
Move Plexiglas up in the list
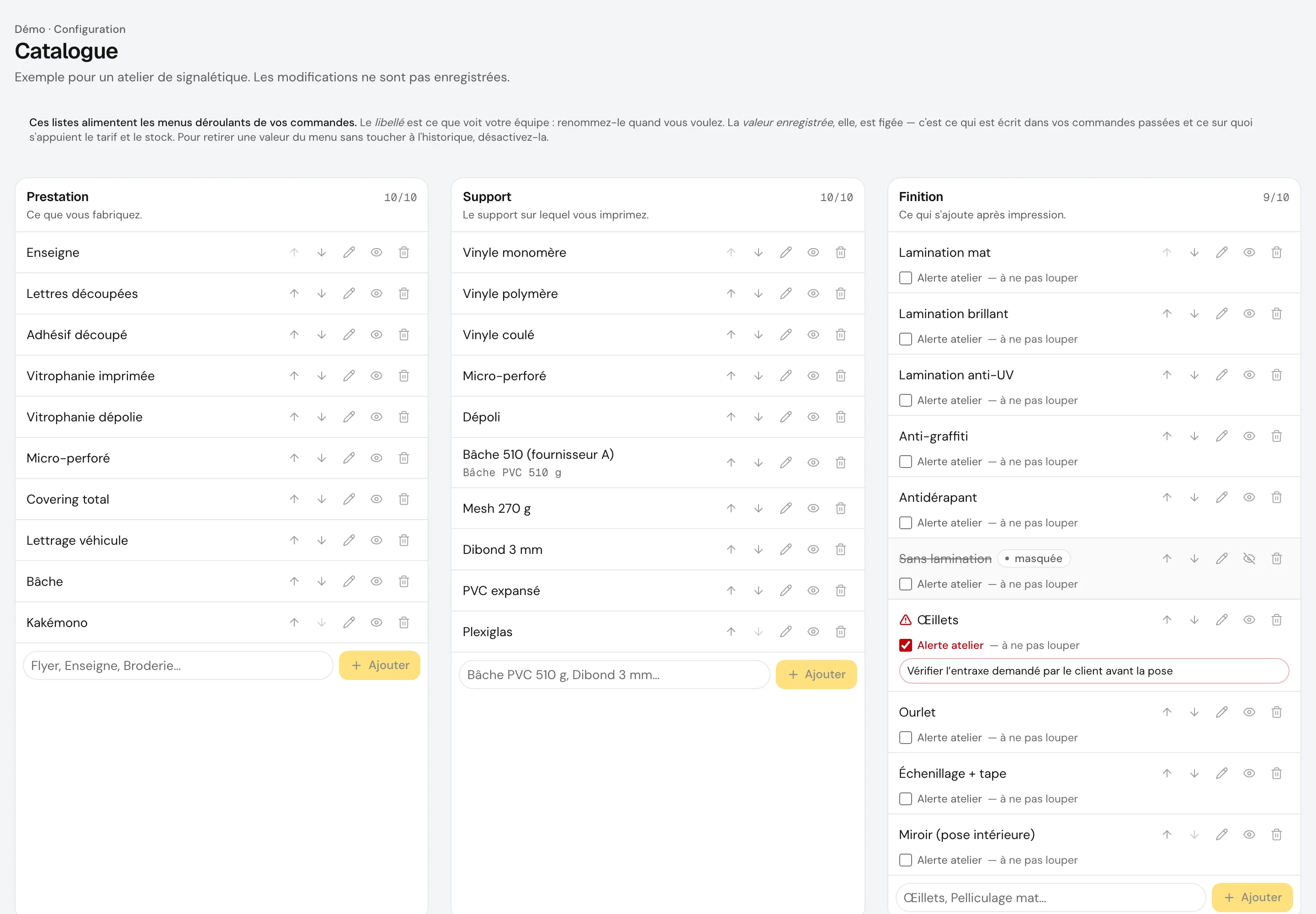coord(731,632)
